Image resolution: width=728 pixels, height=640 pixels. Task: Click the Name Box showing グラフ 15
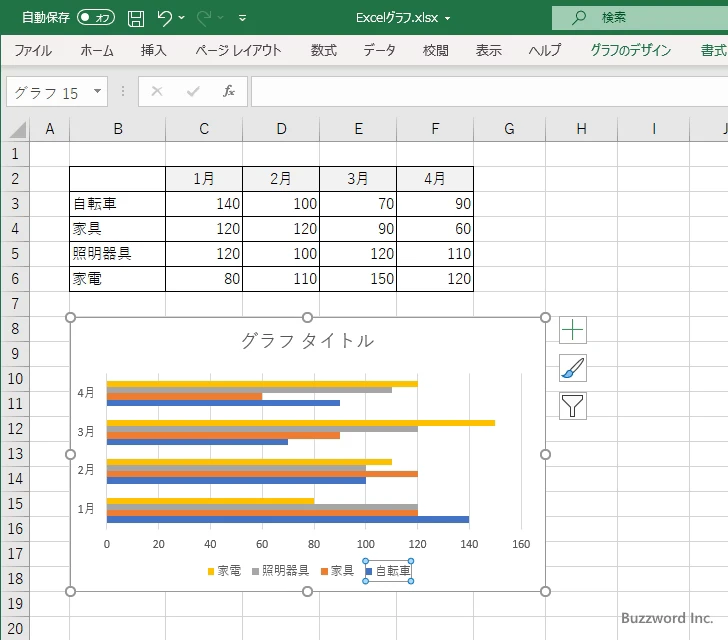50,92
